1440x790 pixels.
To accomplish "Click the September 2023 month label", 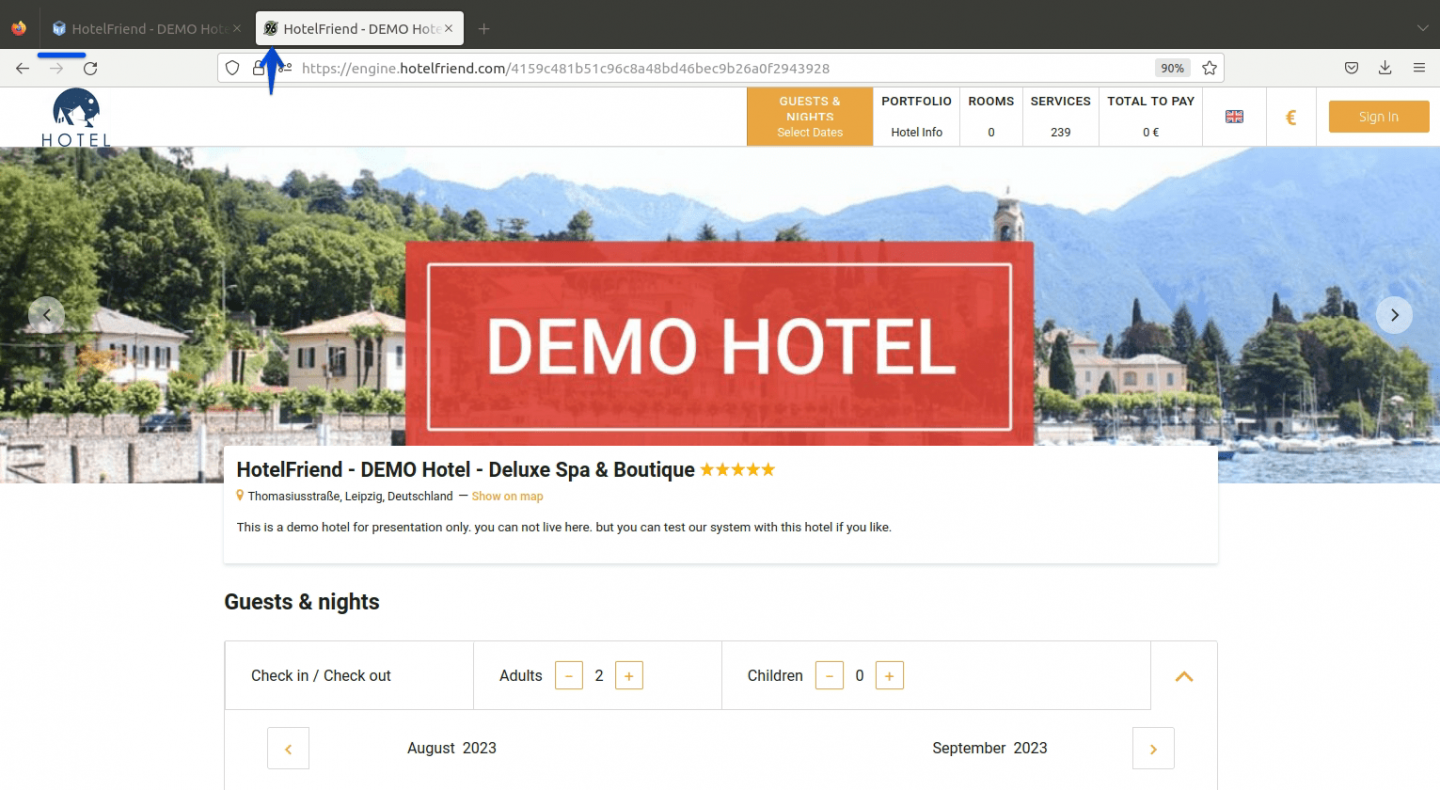I will tap(990, 748).
